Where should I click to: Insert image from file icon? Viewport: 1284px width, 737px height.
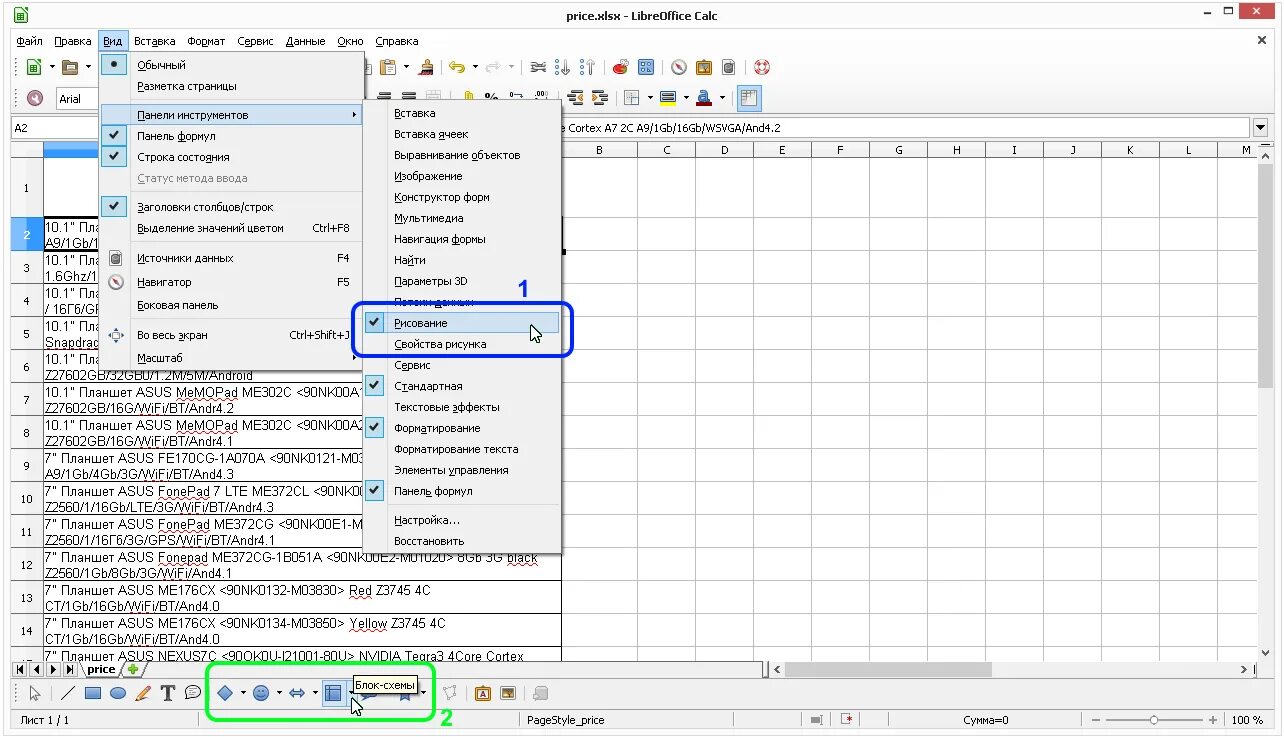tap(508, 693)
